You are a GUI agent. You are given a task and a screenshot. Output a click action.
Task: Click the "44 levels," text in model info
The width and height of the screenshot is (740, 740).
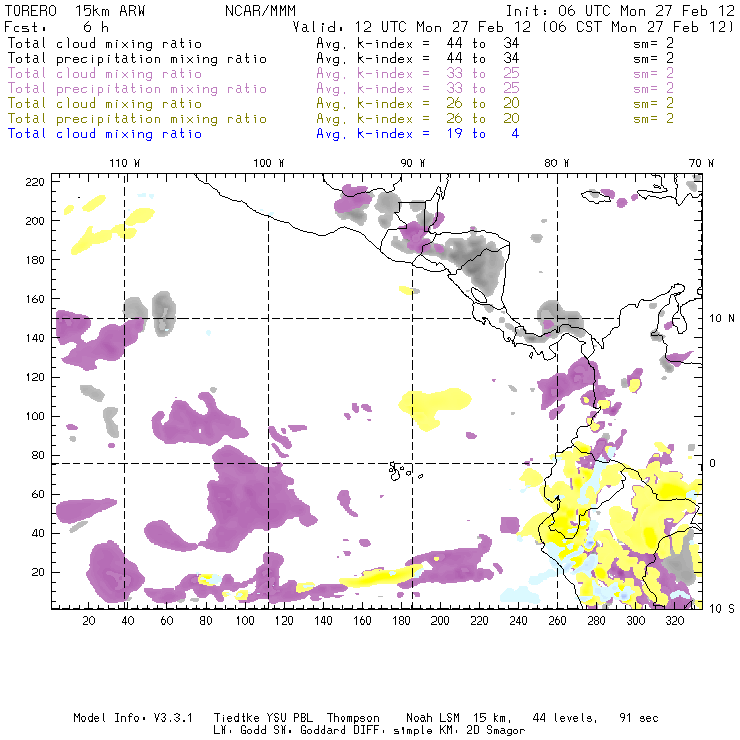[x=565, y=718]
